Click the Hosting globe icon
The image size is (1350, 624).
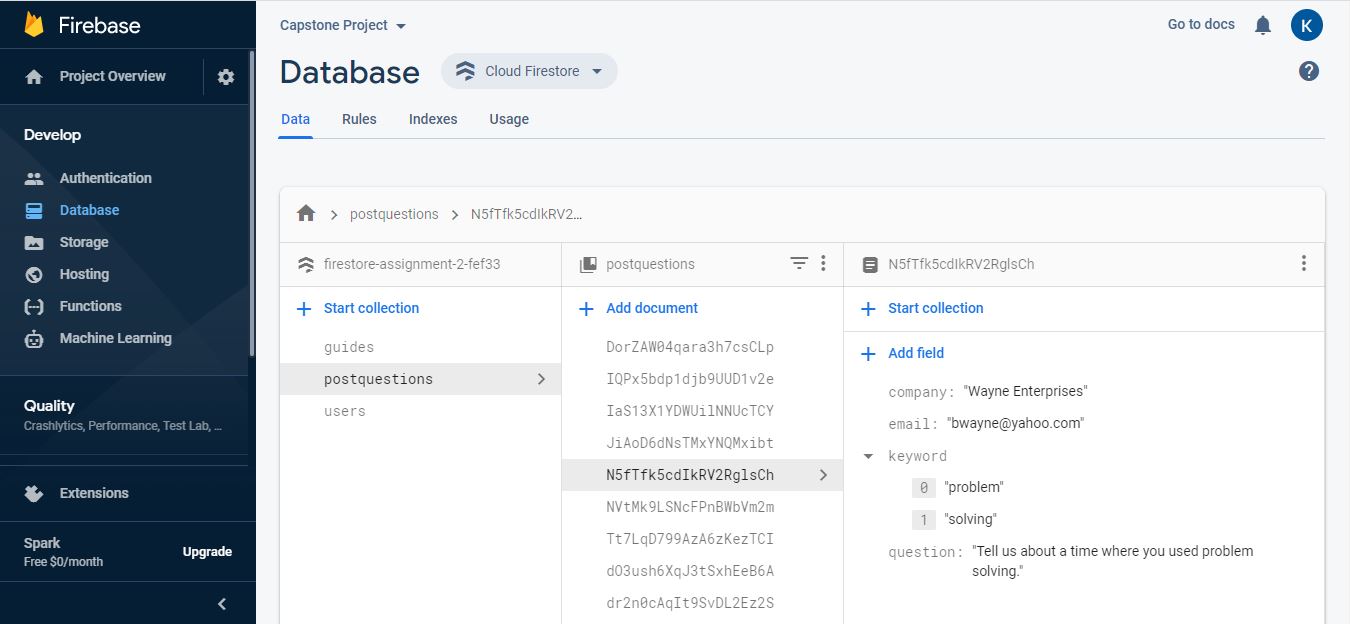pos(34,274)
